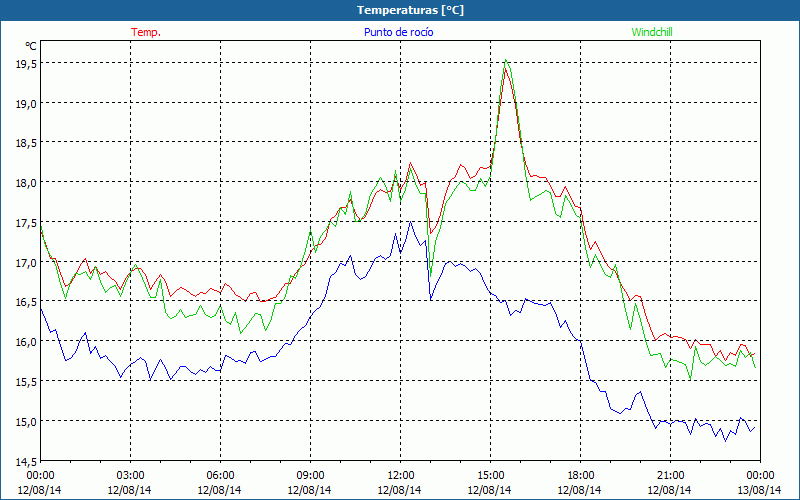Select the red Temp. legend label
Screen dimensions: 800x500
point(146,32)
